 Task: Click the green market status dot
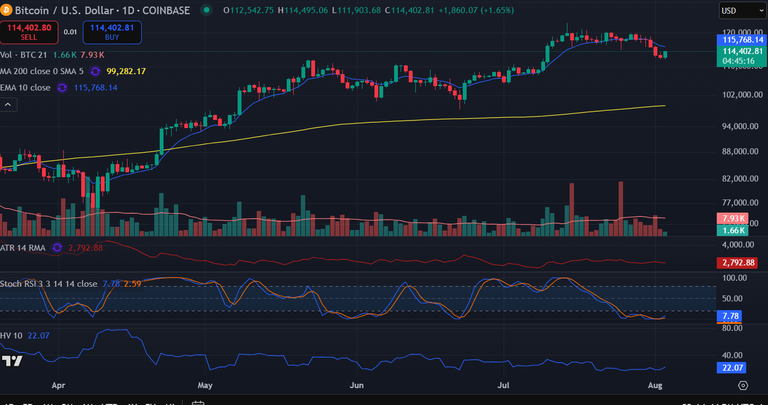(207, 10)
